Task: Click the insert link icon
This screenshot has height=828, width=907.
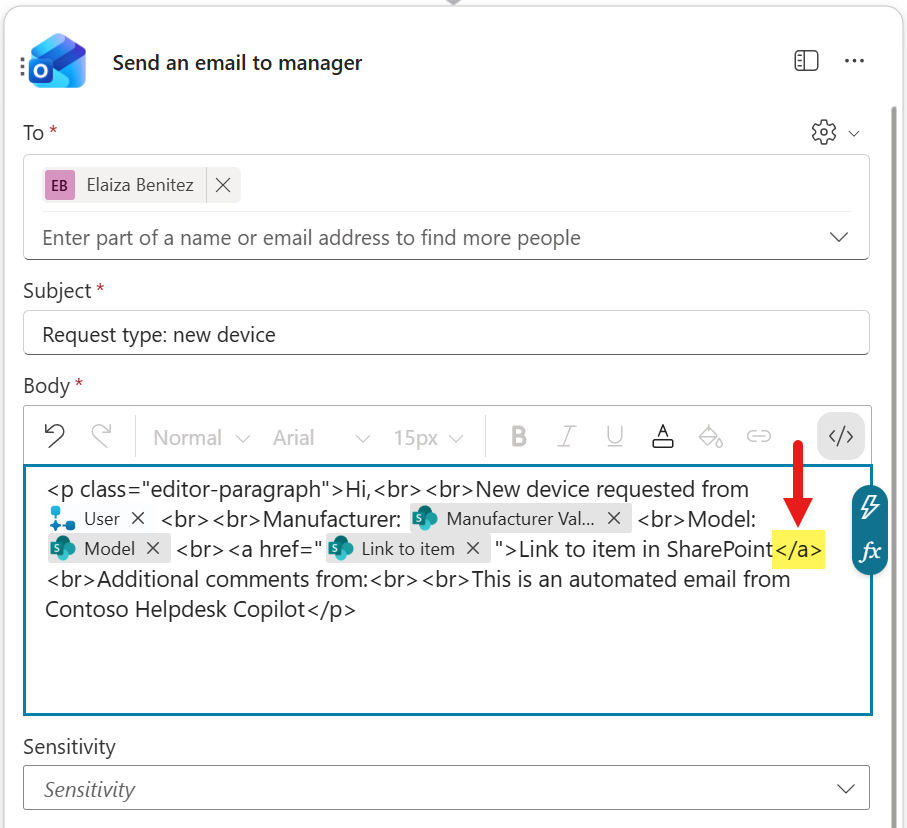Action: pyautogui.click(x=759, y=436)
